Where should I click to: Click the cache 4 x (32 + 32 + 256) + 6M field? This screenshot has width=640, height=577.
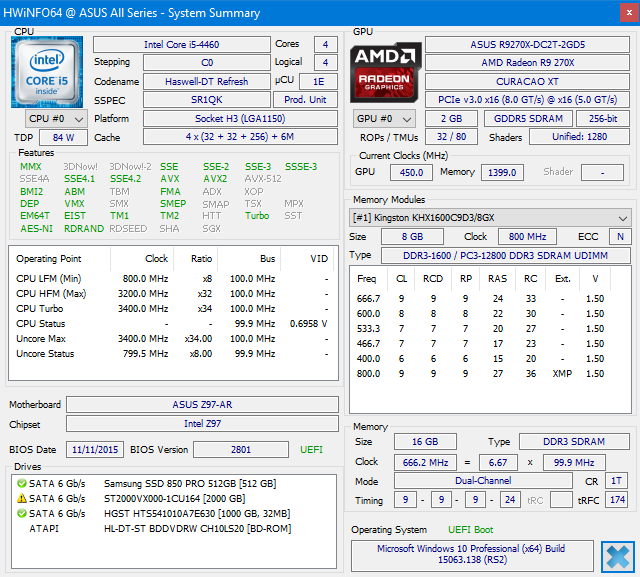(x=240, y=137)
